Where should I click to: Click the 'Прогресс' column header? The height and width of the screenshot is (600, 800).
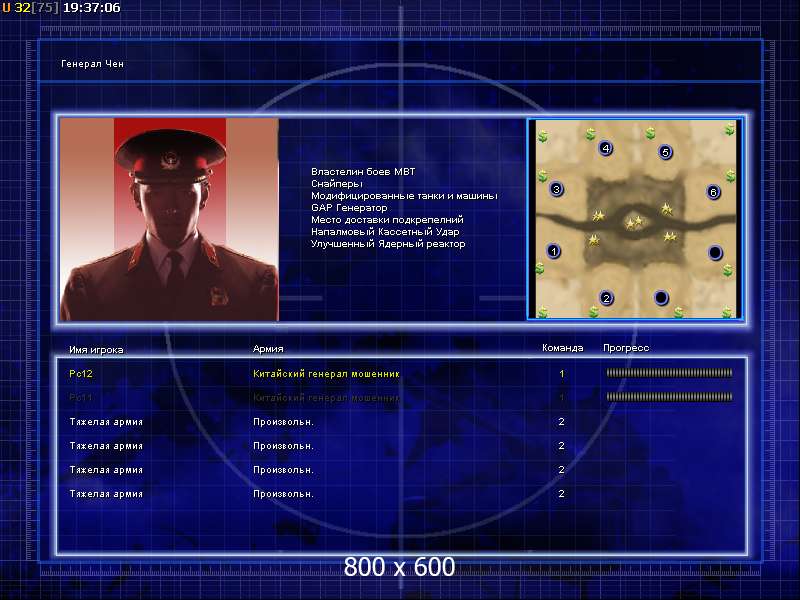click(x=626, y=348)
